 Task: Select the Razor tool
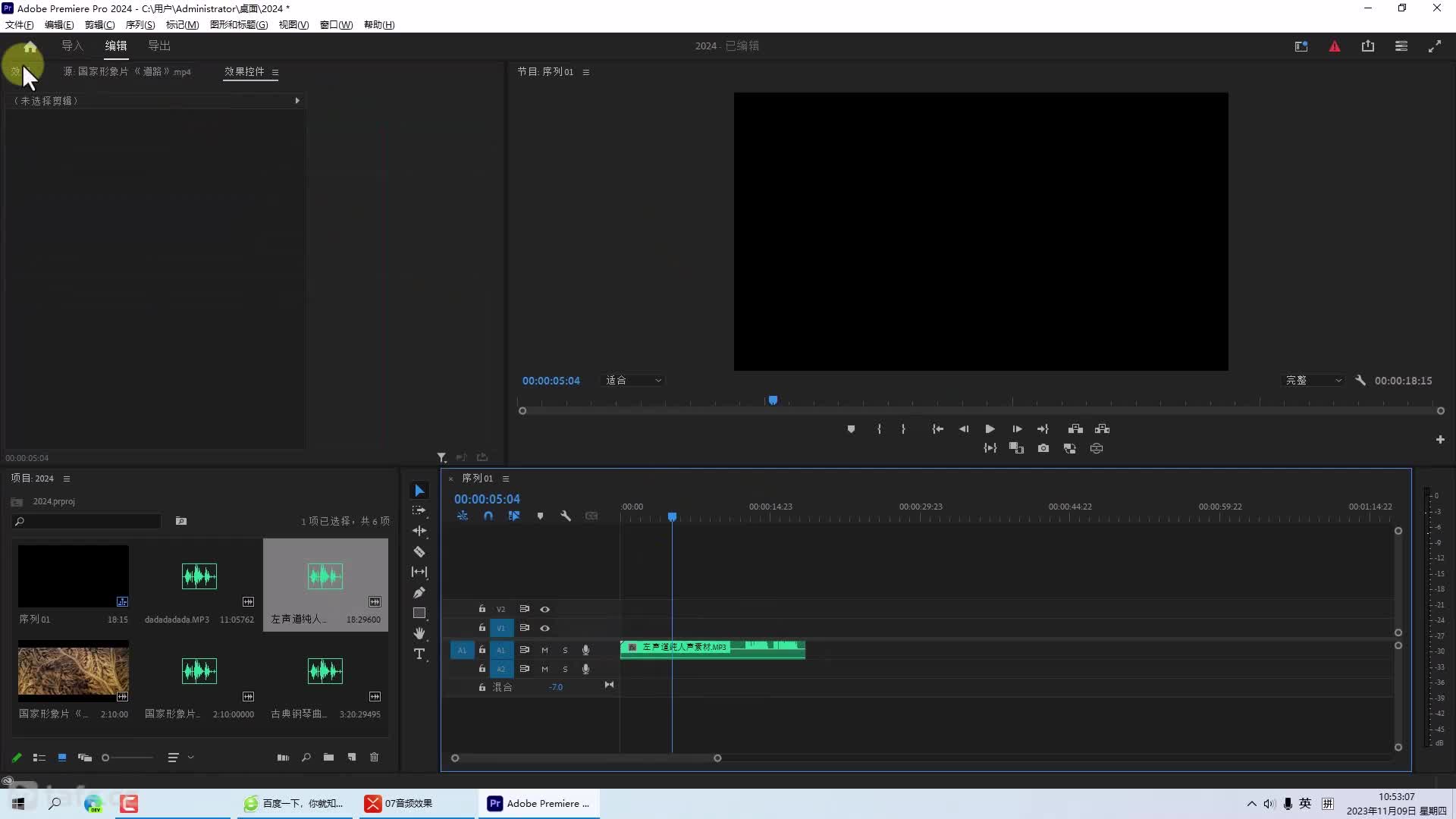419,551
